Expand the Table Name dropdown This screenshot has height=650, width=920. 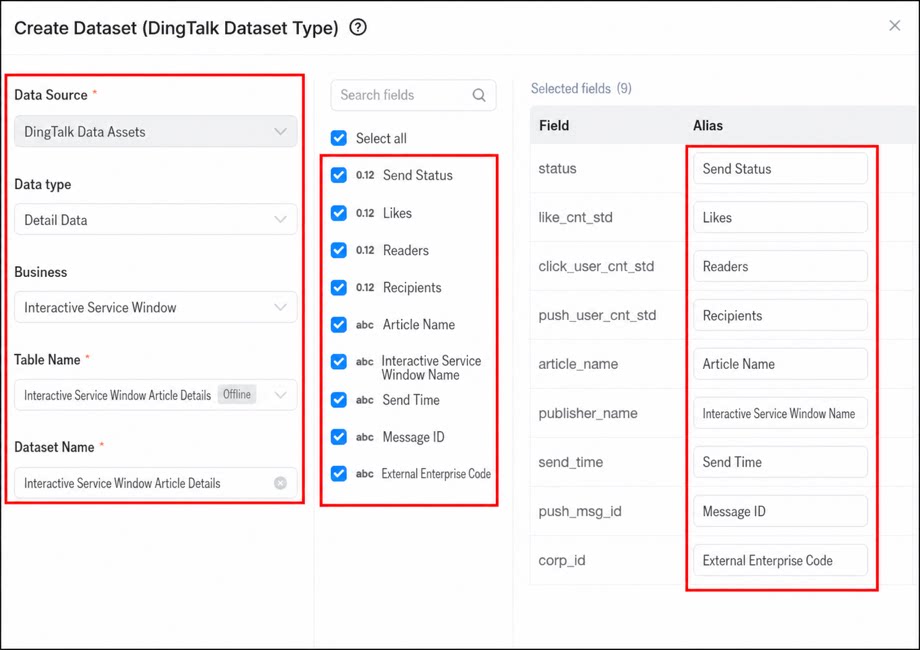pyautogui.click(x=155, y=395)
